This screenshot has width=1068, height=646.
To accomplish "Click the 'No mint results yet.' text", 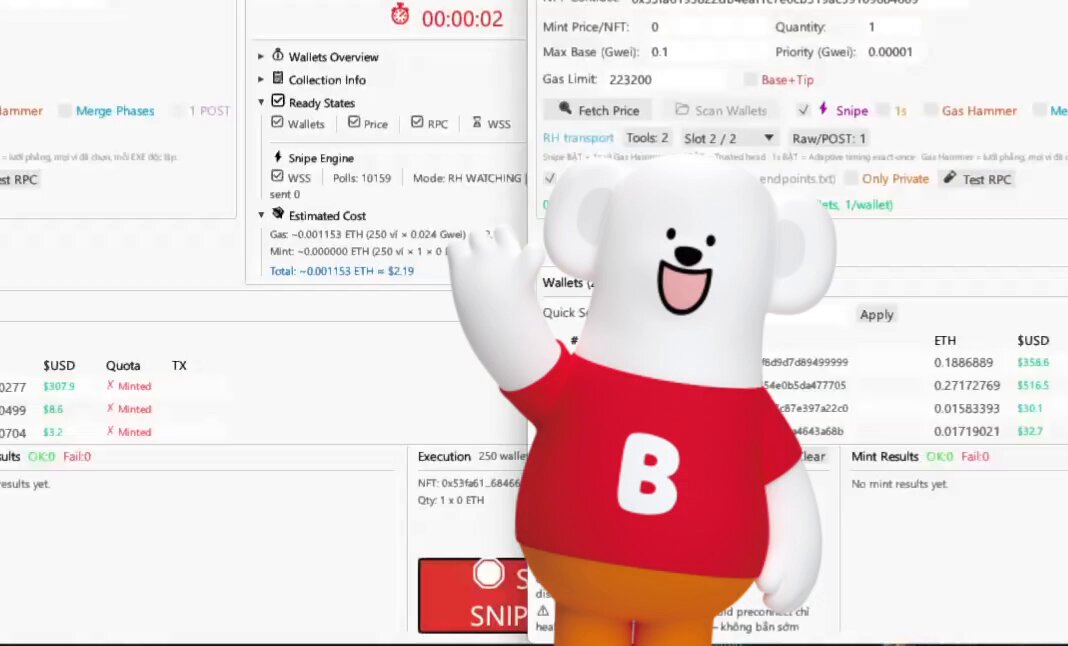I will [899, 484].
